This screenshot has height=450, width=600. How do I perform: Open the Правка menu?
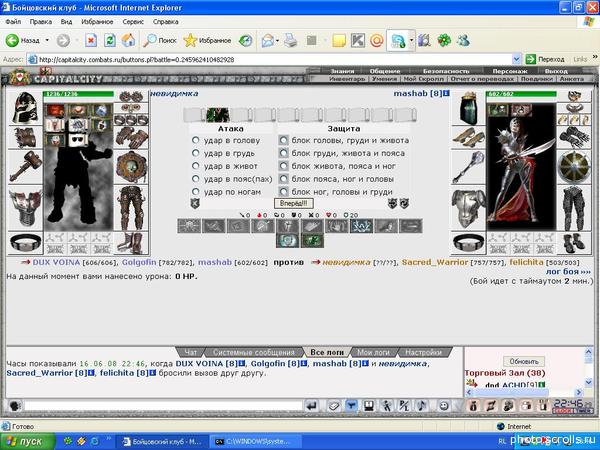[41, 22]
